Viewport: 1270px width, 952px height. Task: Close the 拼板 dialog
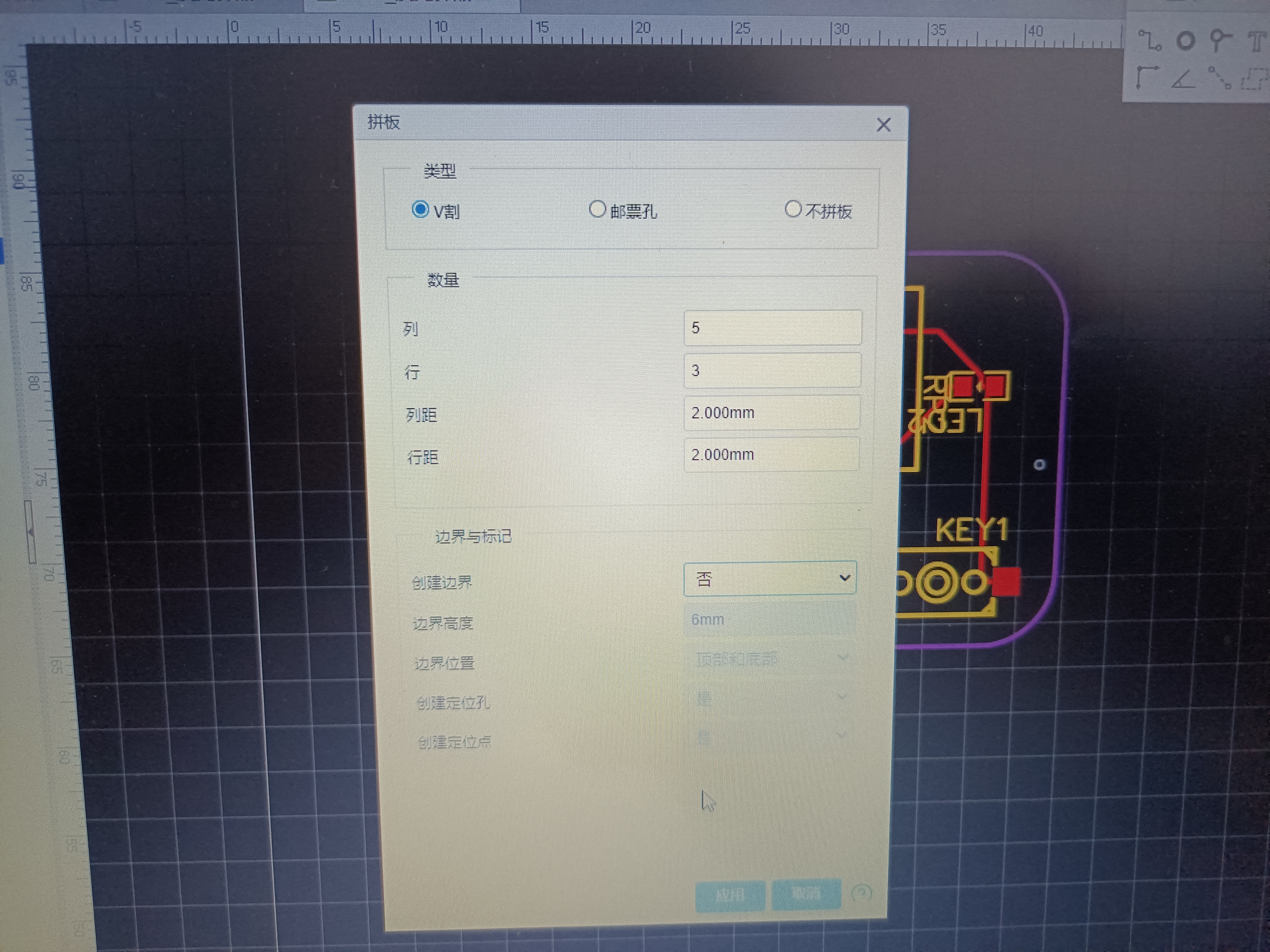[x=884, y=125]
